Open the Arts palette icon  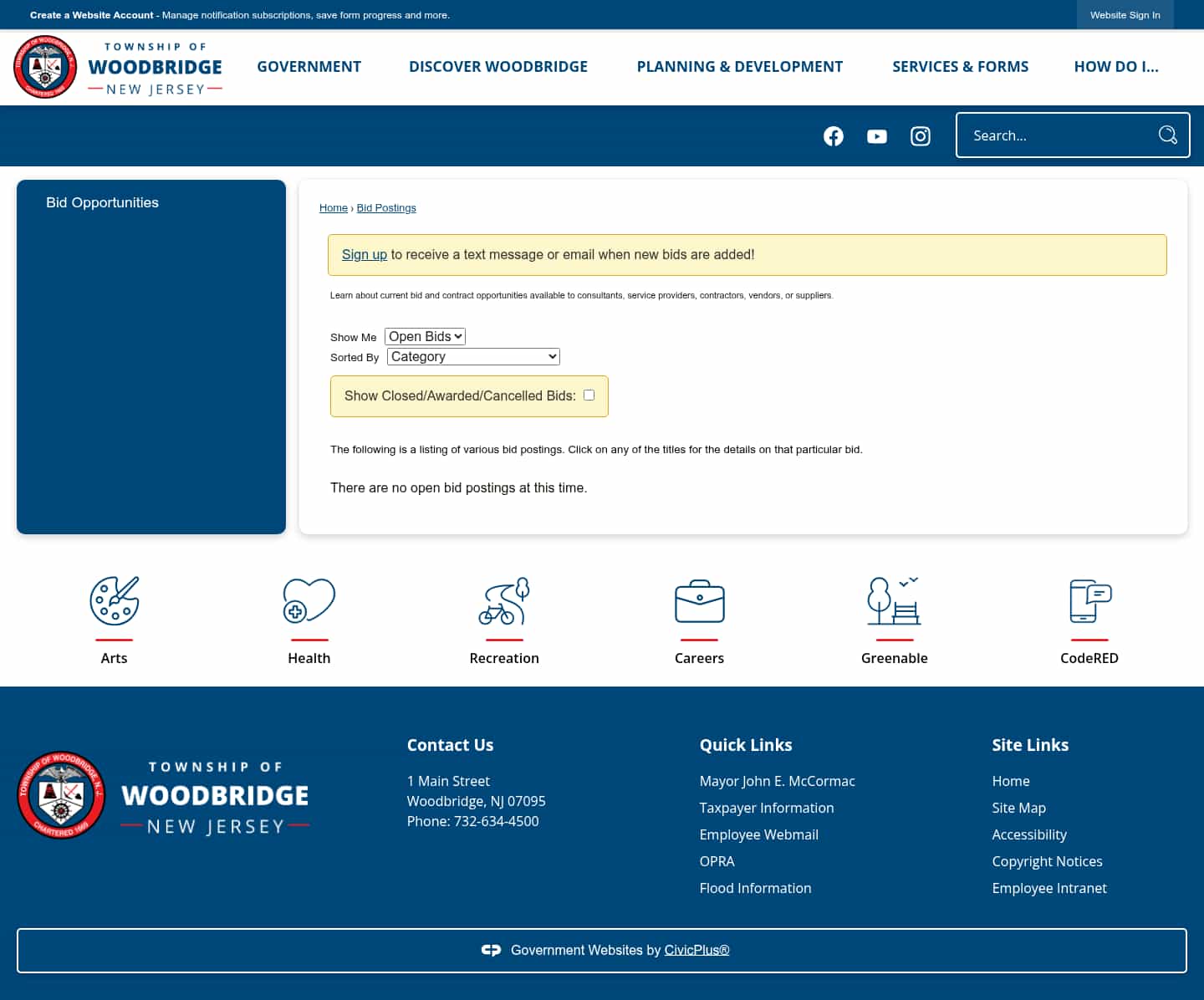pyautogui.click(x=115, y=601)
